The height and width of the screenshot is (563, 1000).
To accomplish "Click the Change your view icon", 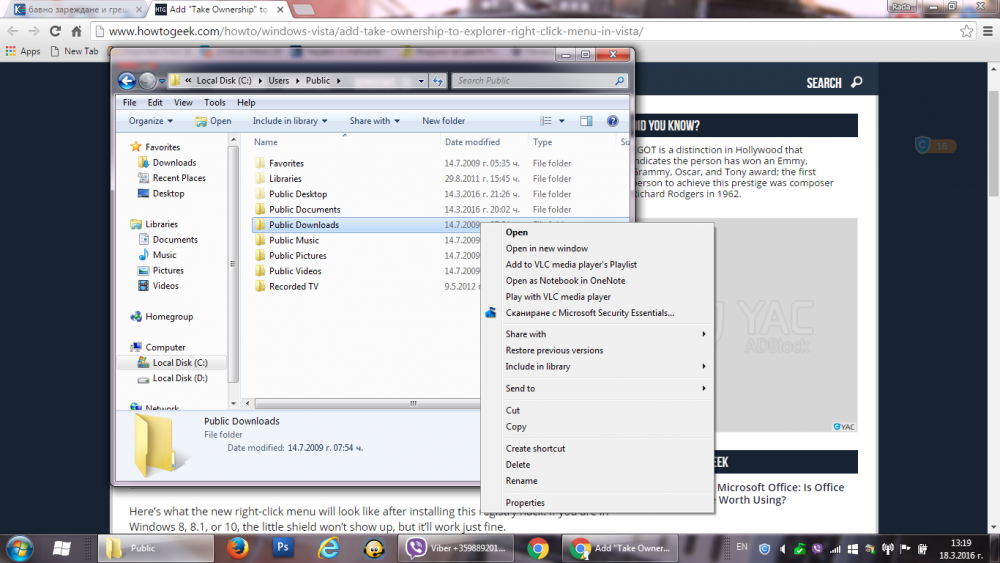I will (546, 121).
